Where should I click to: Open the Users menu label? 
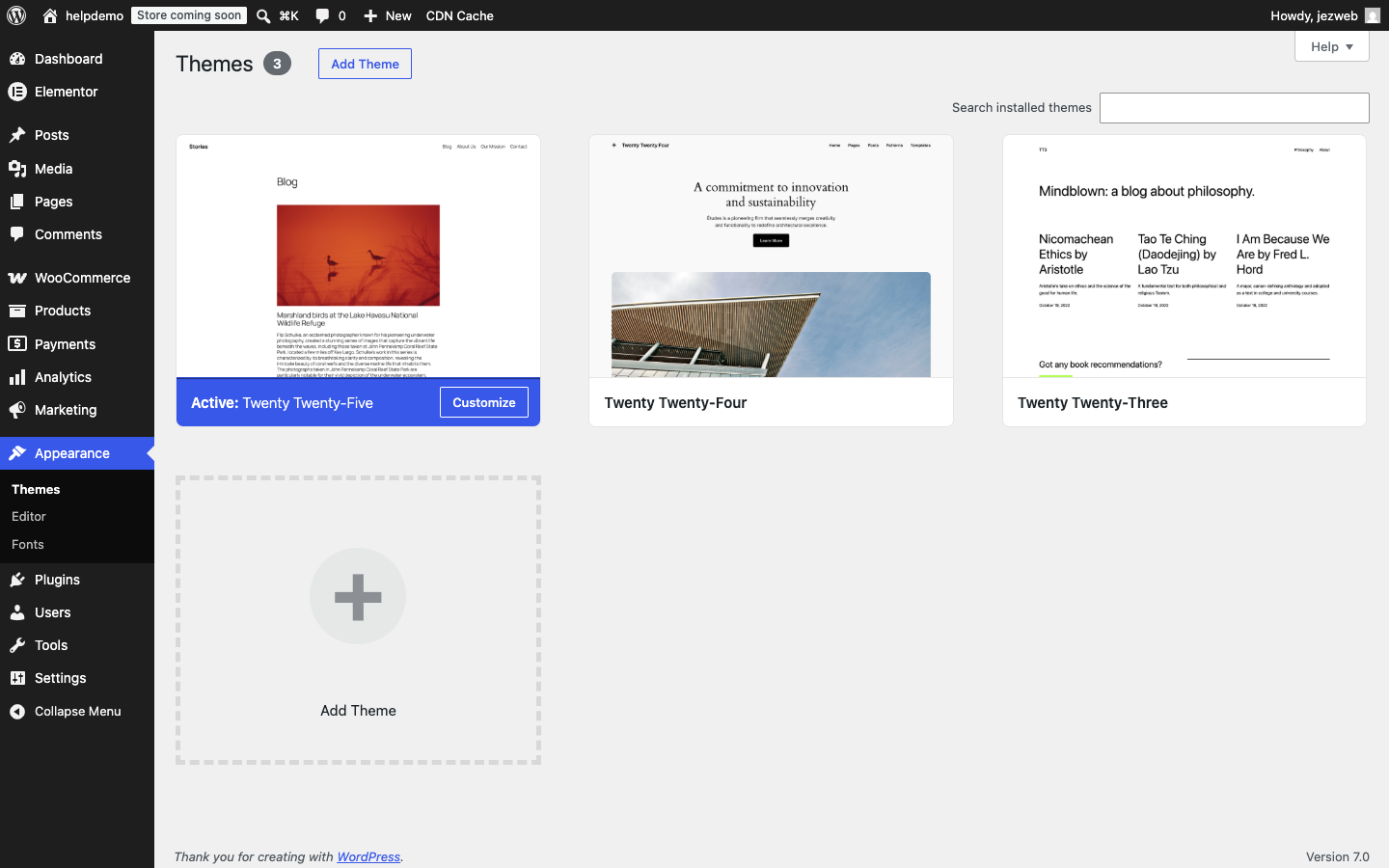coord(53,612)
